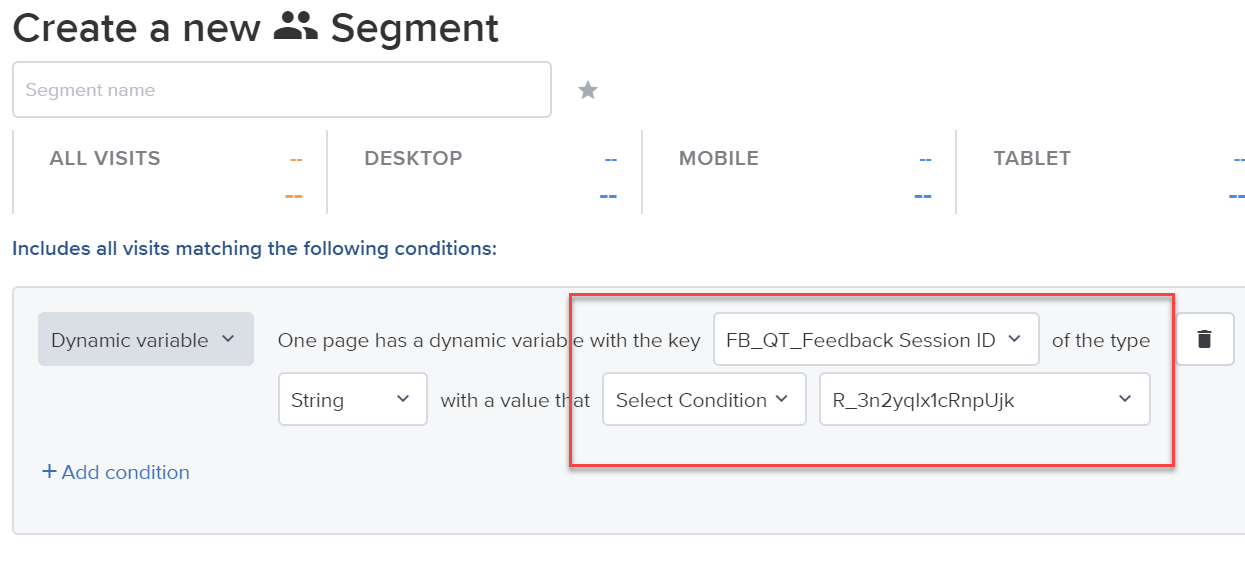
Task: Click the chevron on R_3n2yqlx1cRnpUjk field
Action: [1125, 399]
